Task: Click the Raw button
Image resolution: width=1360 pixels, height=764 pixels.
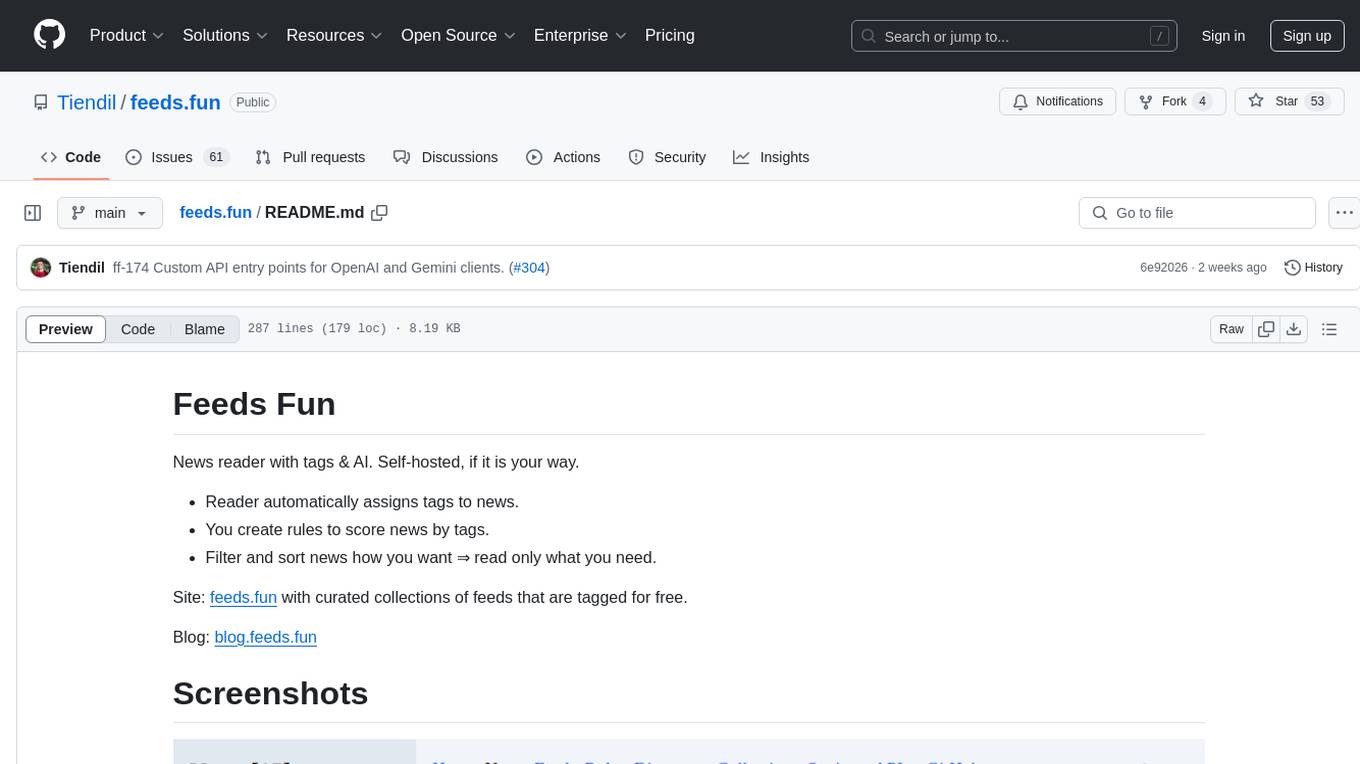Action: (x=1231, y=329)
